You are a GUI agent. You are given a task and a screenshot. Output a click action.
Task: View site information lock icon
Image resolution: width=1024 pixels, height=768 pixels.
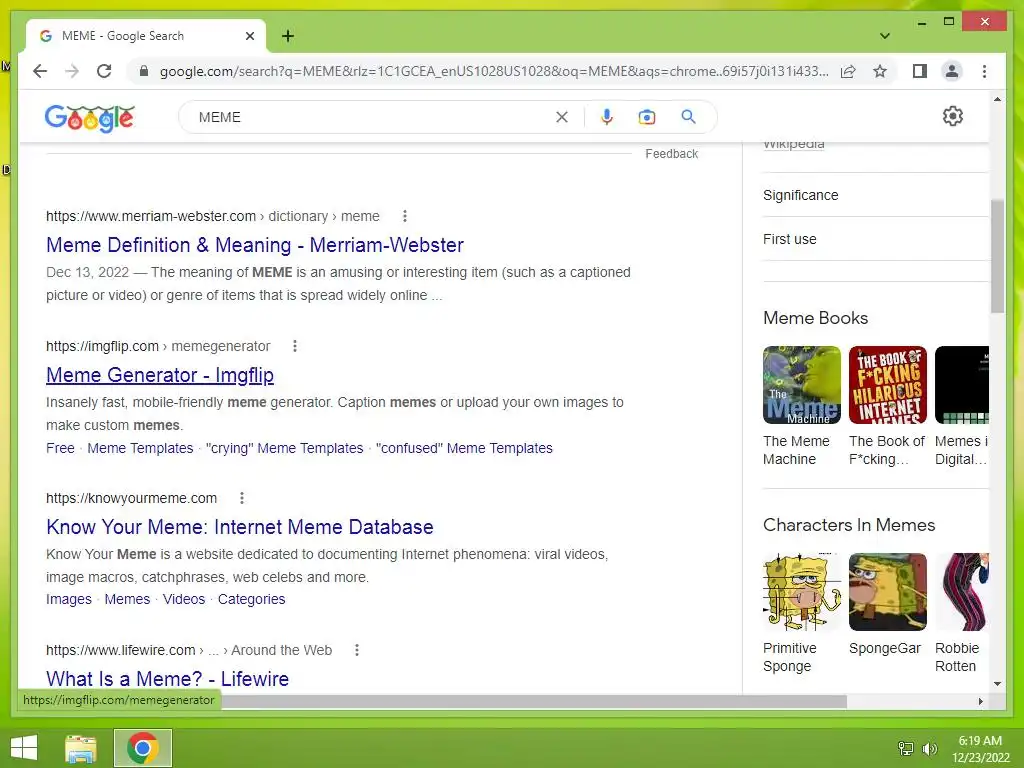coord(144,71)
